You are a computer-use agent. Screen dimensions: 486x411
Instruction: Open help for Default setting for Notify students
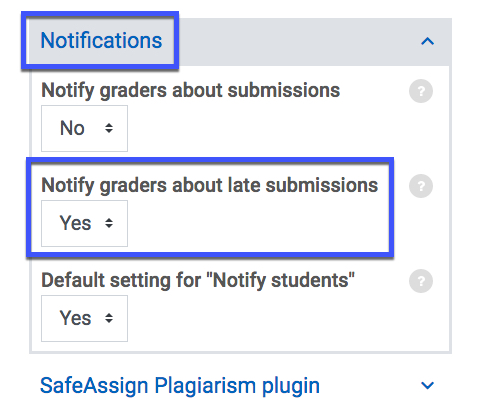421,281
